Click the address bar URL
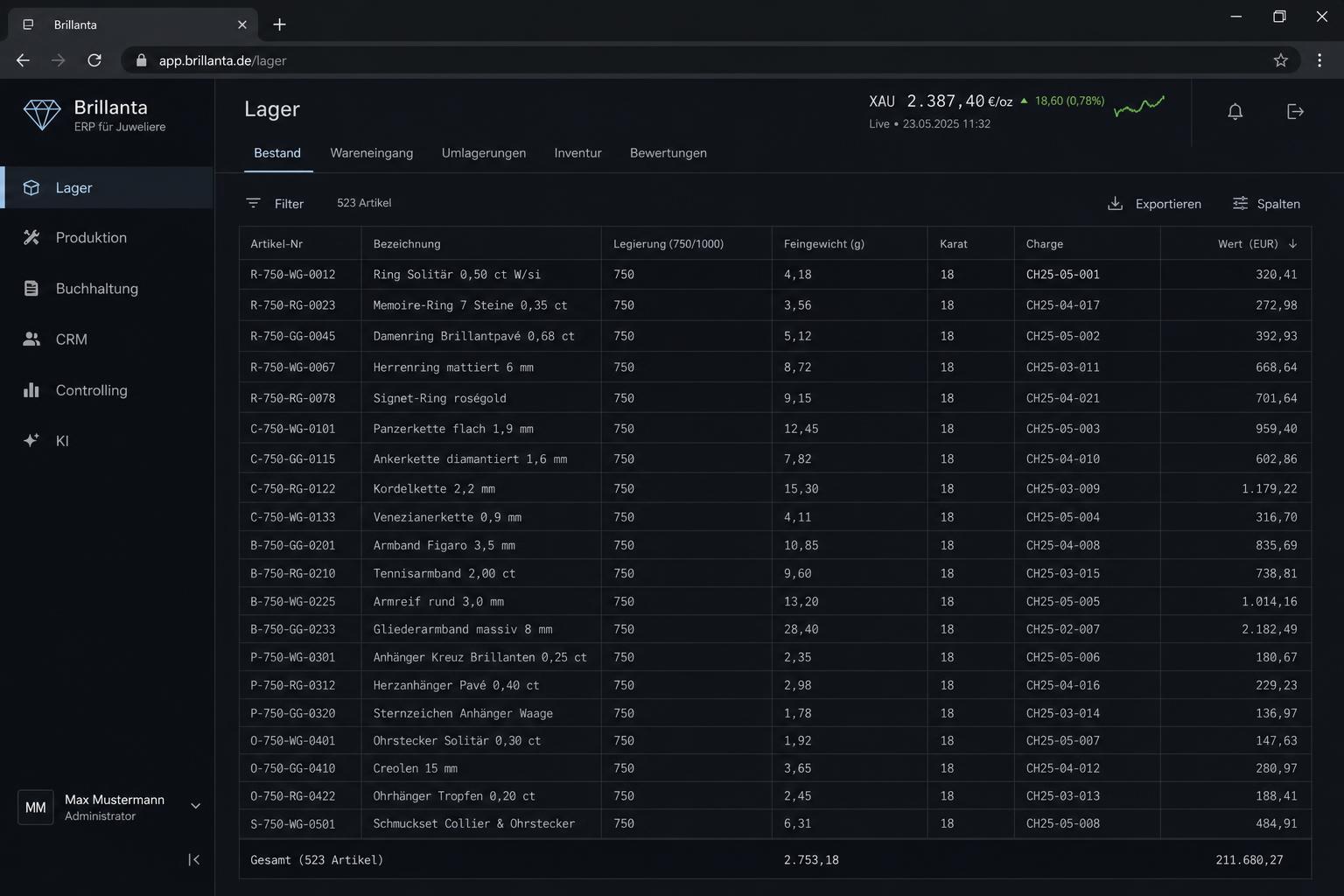1344x896 pixels. (x=222, y=60)
